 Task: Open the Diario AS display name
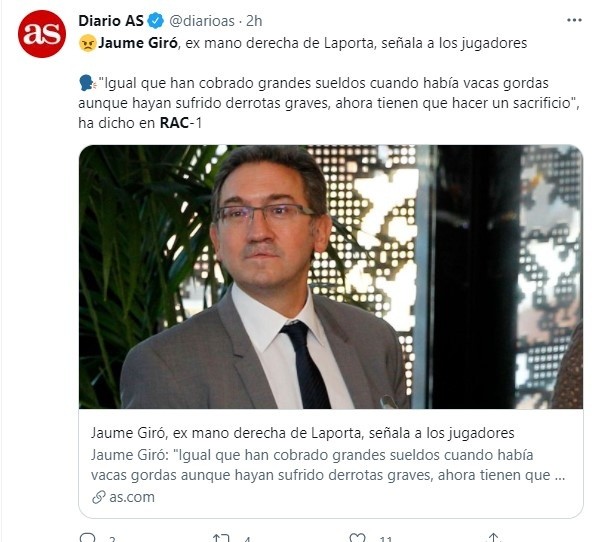[x=111, y=21]
